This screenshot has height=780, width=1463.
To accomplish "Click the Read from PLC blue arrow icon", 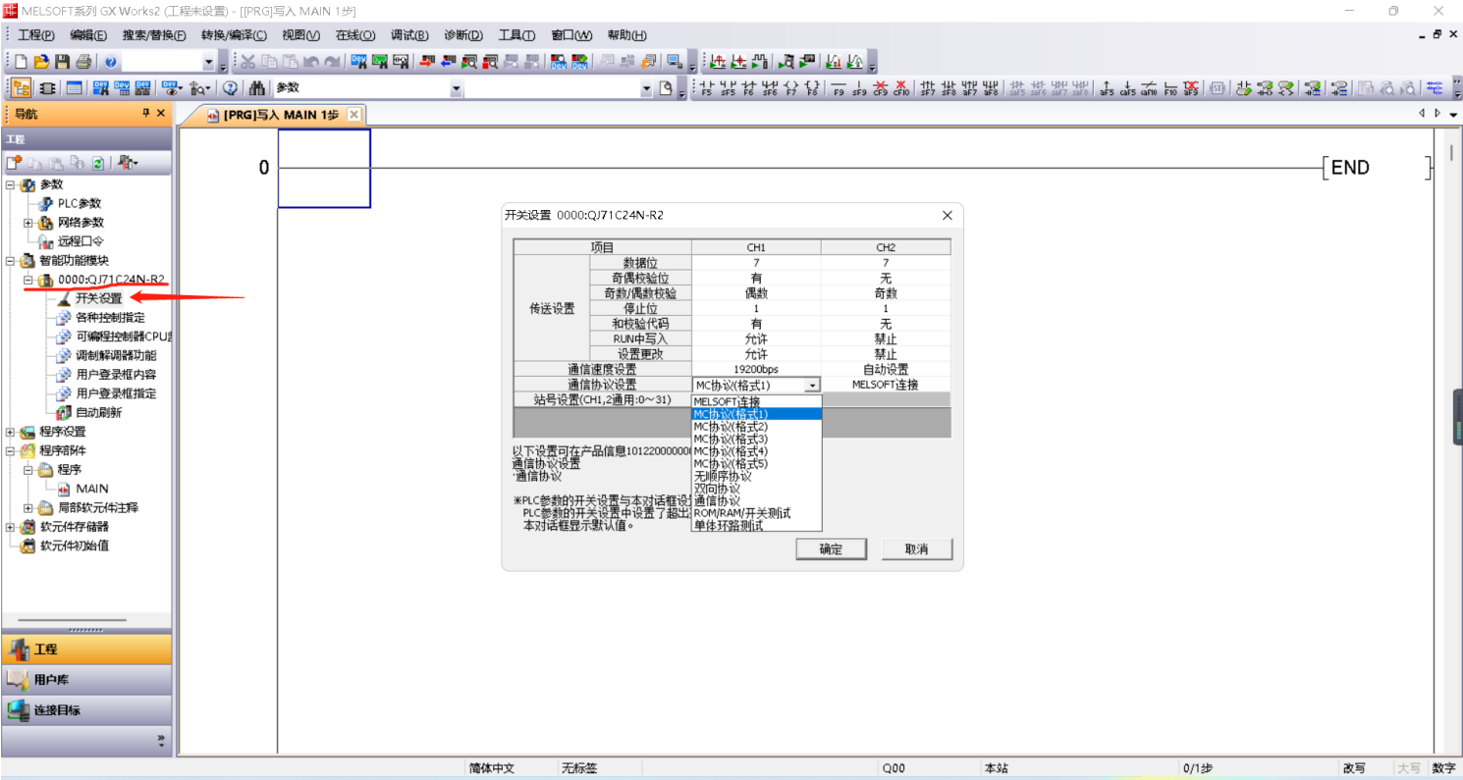I will pyautogui.click(x=448, y=62).
